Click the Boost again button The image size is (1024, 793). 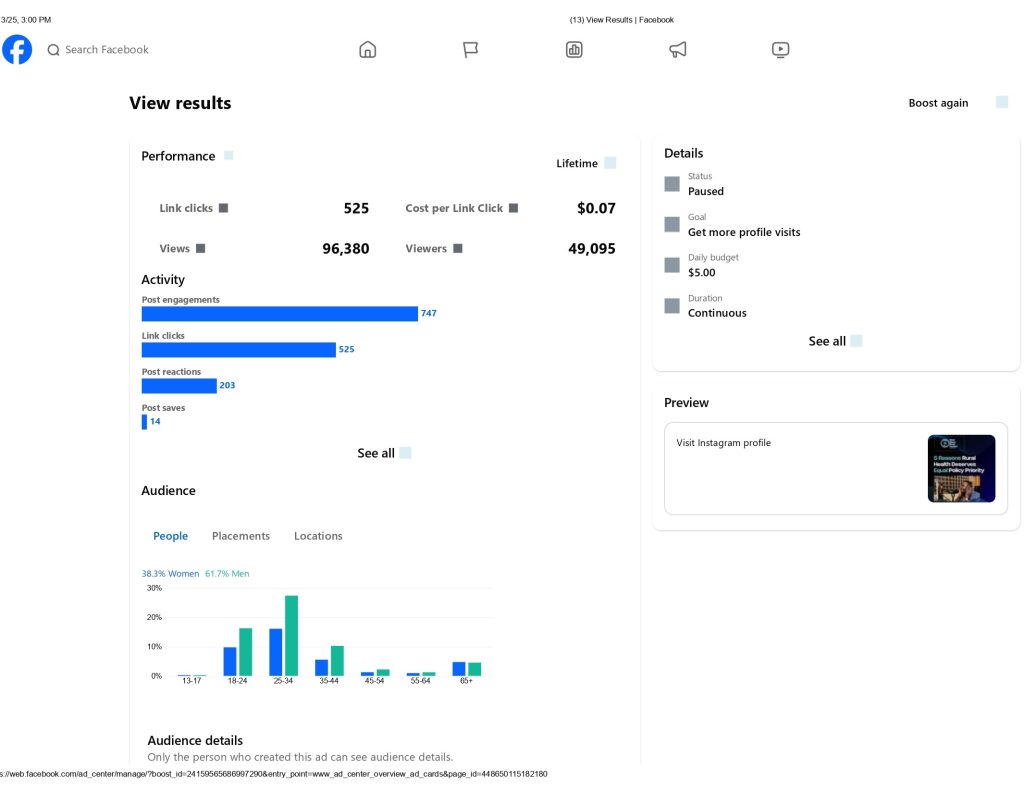(x=938, y=103)
